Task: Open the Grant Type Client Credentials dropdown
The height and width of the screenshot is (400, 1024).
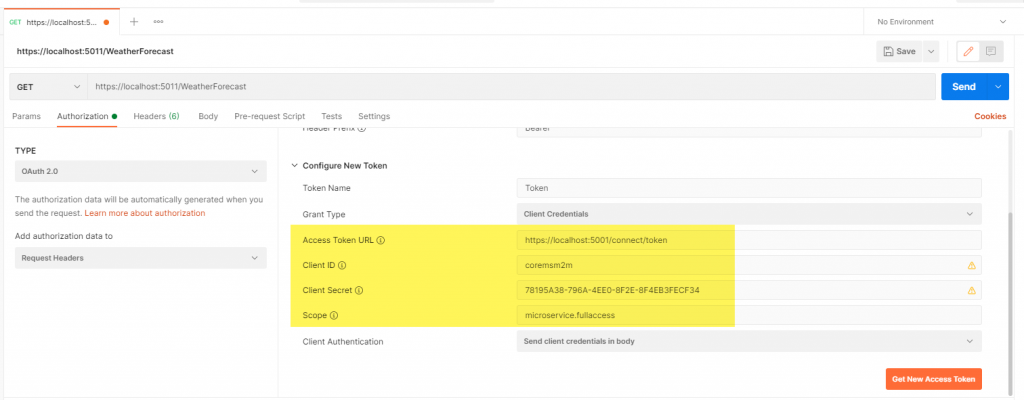Action: 749,214
